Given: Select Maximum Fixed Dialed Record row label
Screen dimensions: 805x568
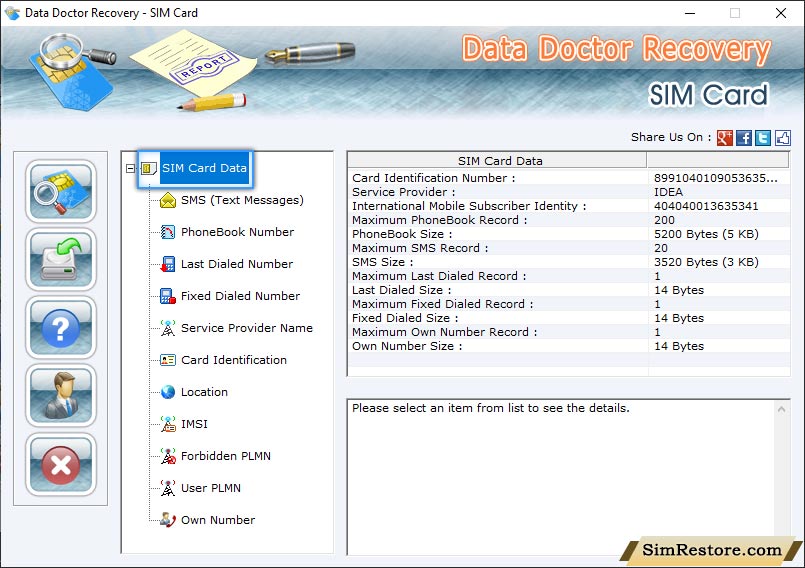Looking at the screenshot, I should click(x=443, y=304).
